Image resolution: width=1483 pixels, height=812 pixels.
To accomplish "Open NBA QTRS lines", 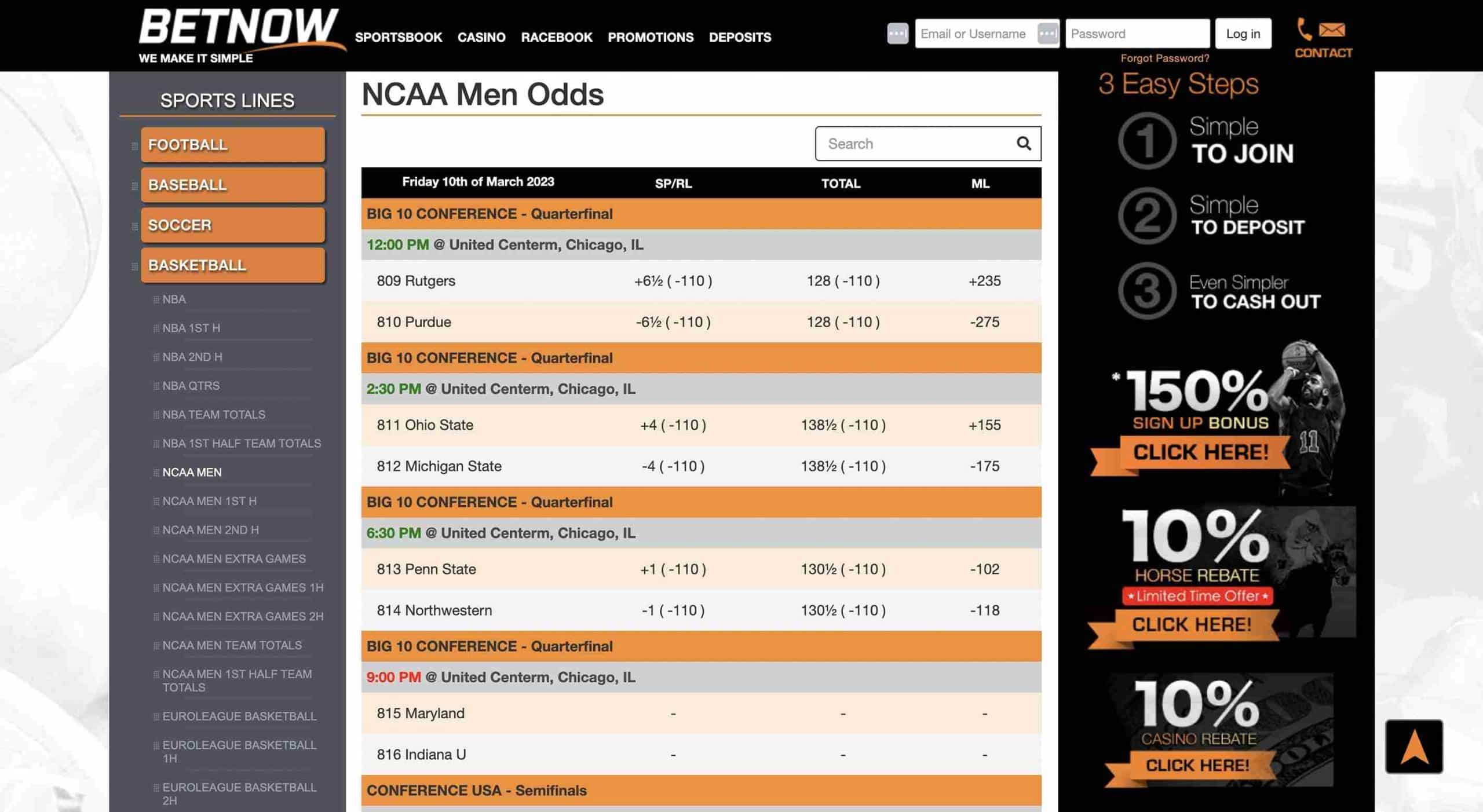I will [x=191, y=386].
